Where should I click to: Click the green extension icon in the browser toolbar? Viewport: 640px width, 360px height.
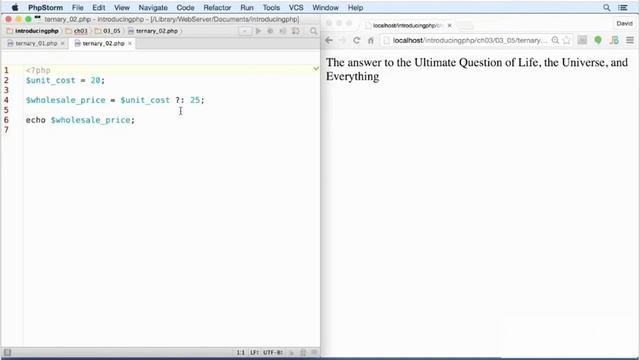pyautogui.click(x=598, y=40)
